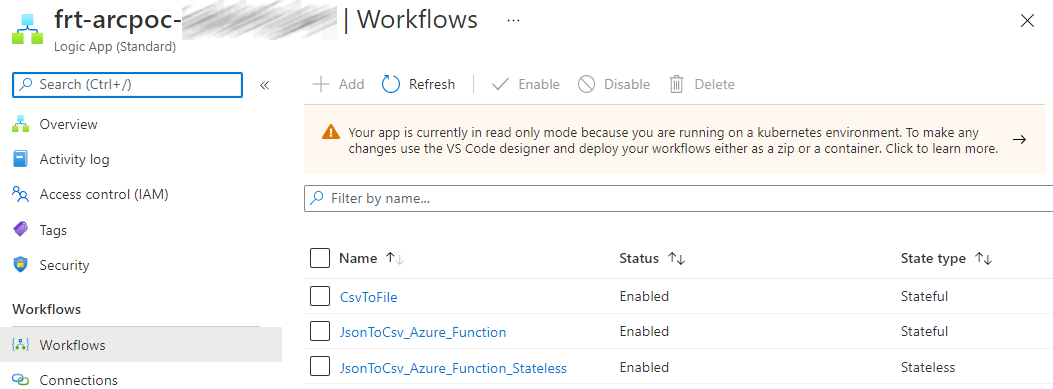Click the Overview icon in sidebar
This screenshot has height=389, width=1053.
(21, 124)
